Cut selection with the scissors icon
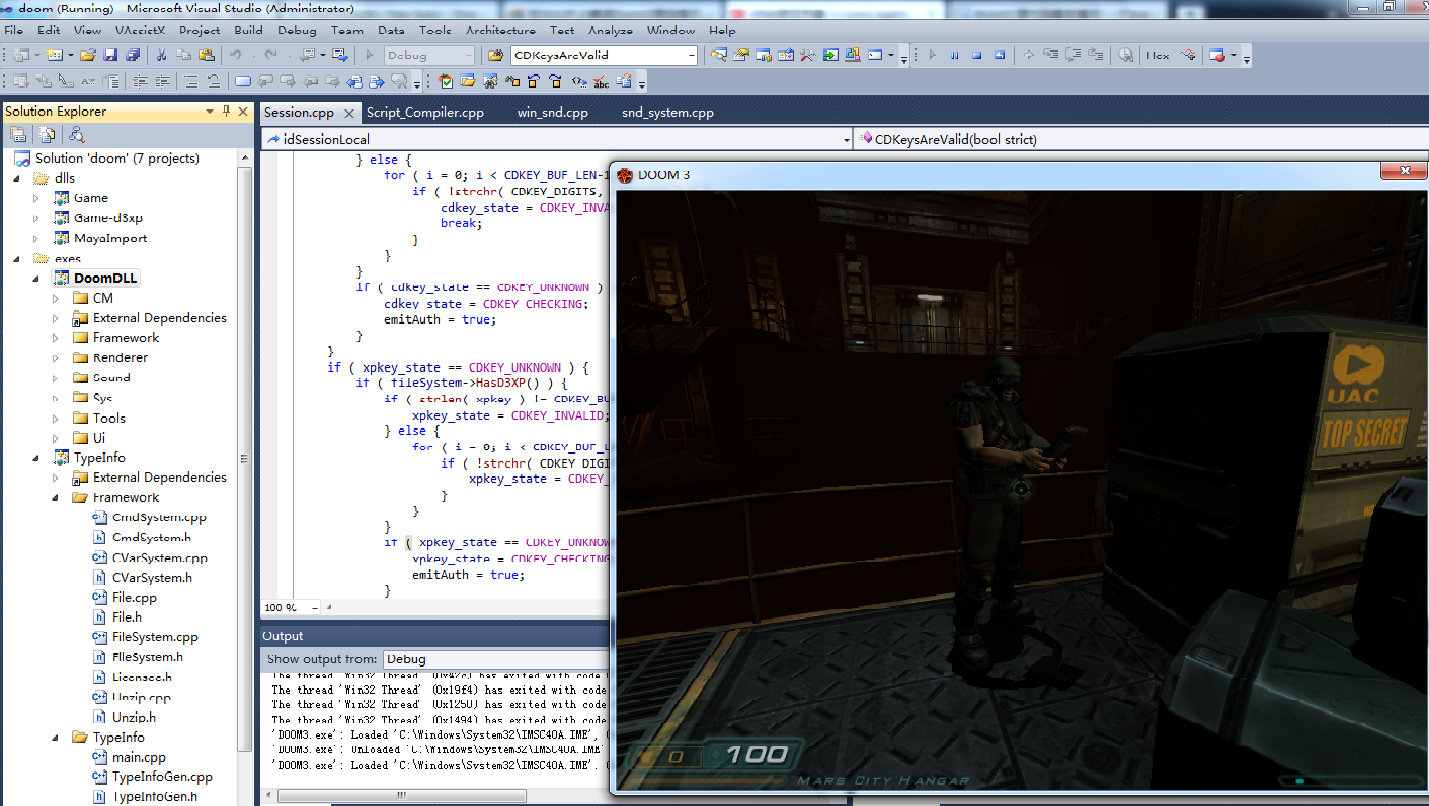This screenshot has width=1429, height=806. pyautogui.click(x=161, y=55)
